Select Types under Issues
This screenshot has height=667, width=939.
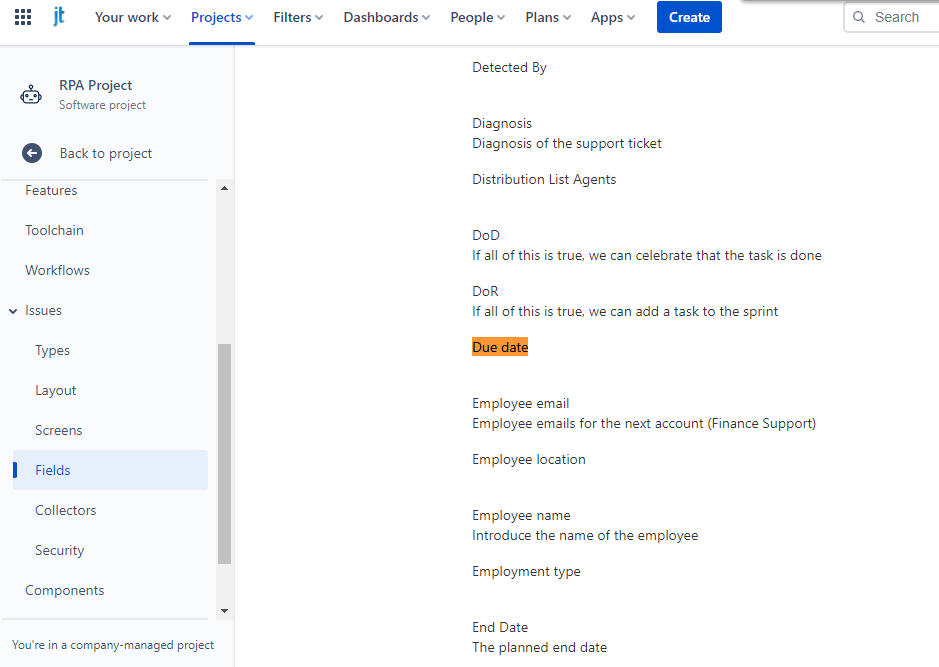pyautogui.click(x=53, y=351)
